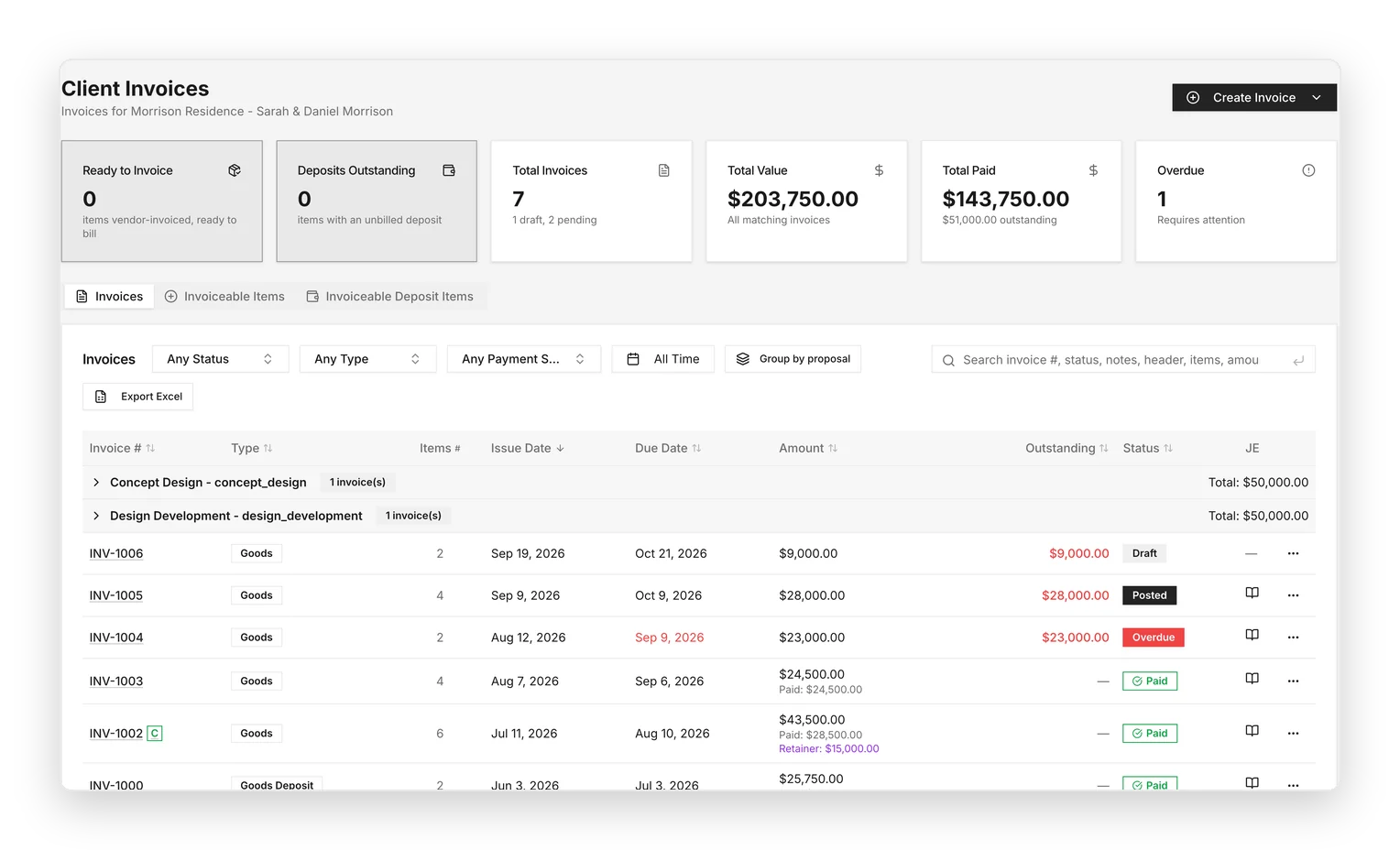This screenshot has width=1400, height=850.
Task: Click the Paid badge for INV-1003
Action: (1150, 681)
